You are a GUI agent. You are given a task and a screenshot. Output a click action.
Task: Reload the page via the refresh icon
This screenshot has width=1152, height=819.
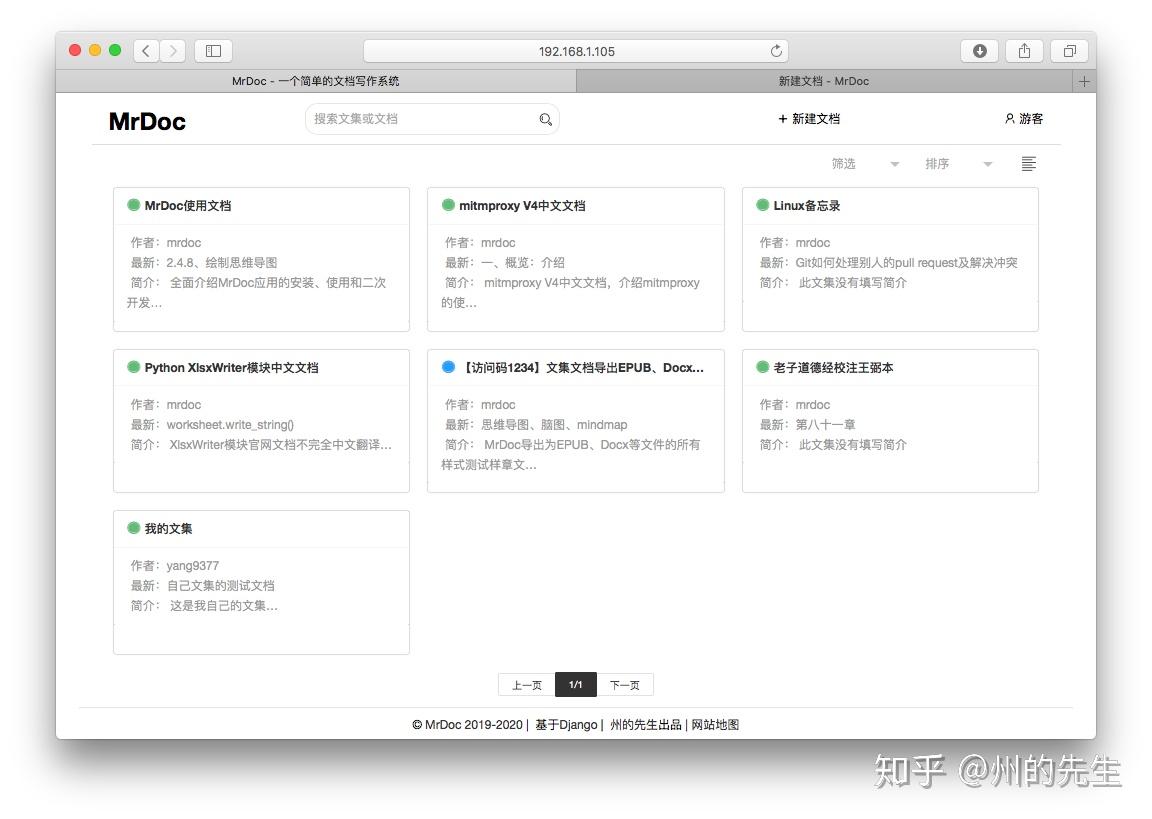[x=776, y=50]
